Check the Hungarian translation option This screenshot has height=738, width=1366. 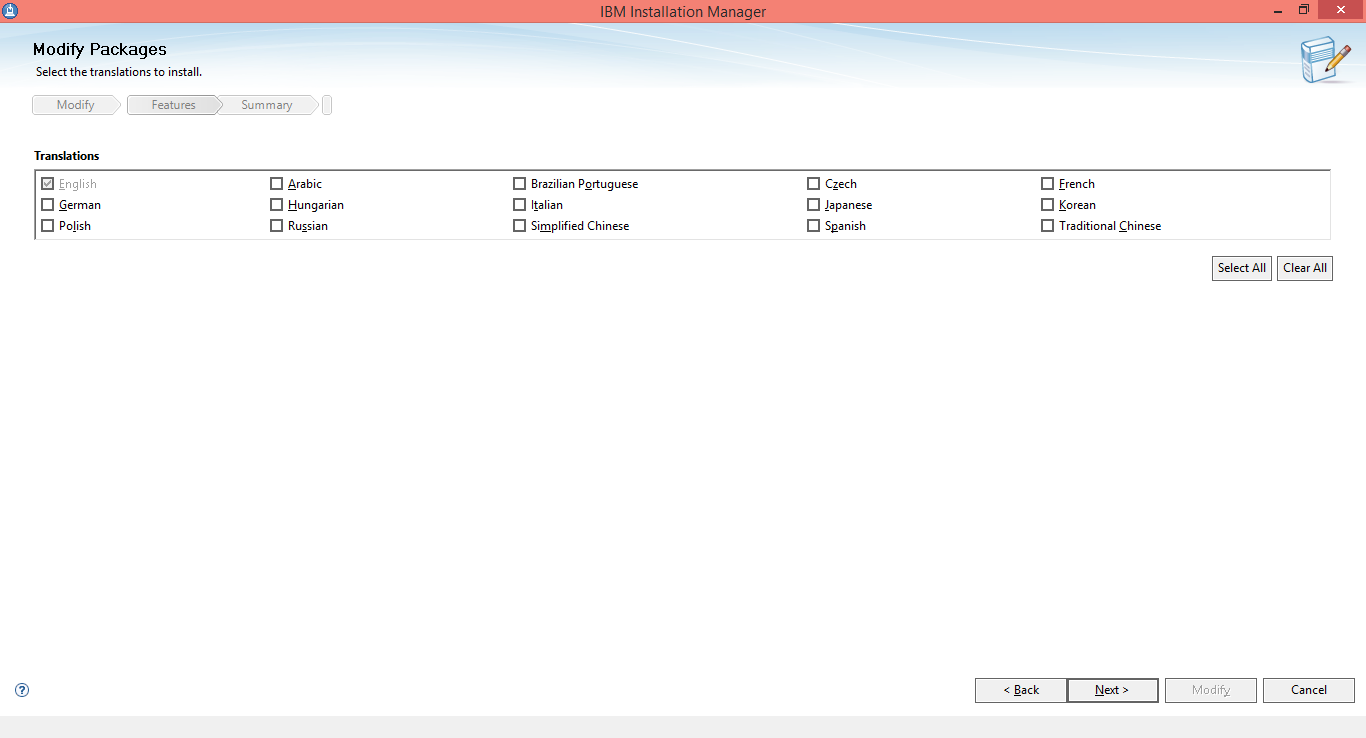(x=277, y=205)
